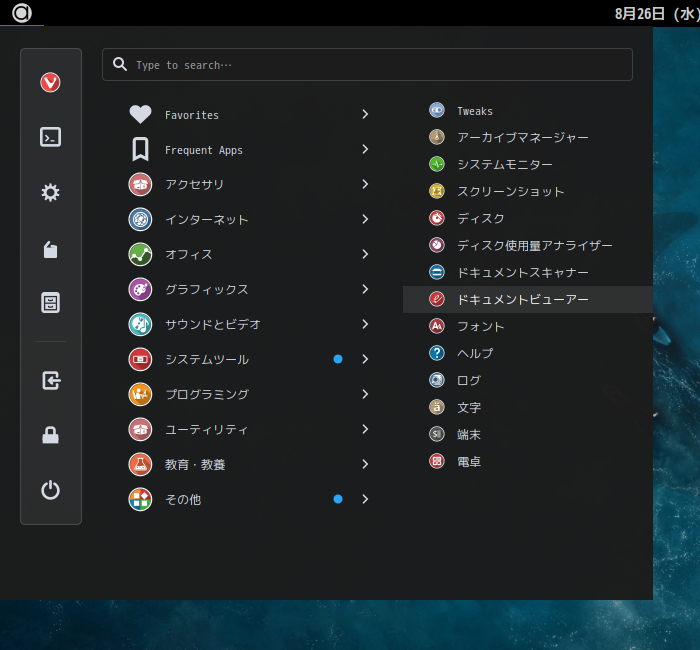Launch スクリーンショット by its label
Viewport: 700px width, 650px height.
[x=511, y=192]
